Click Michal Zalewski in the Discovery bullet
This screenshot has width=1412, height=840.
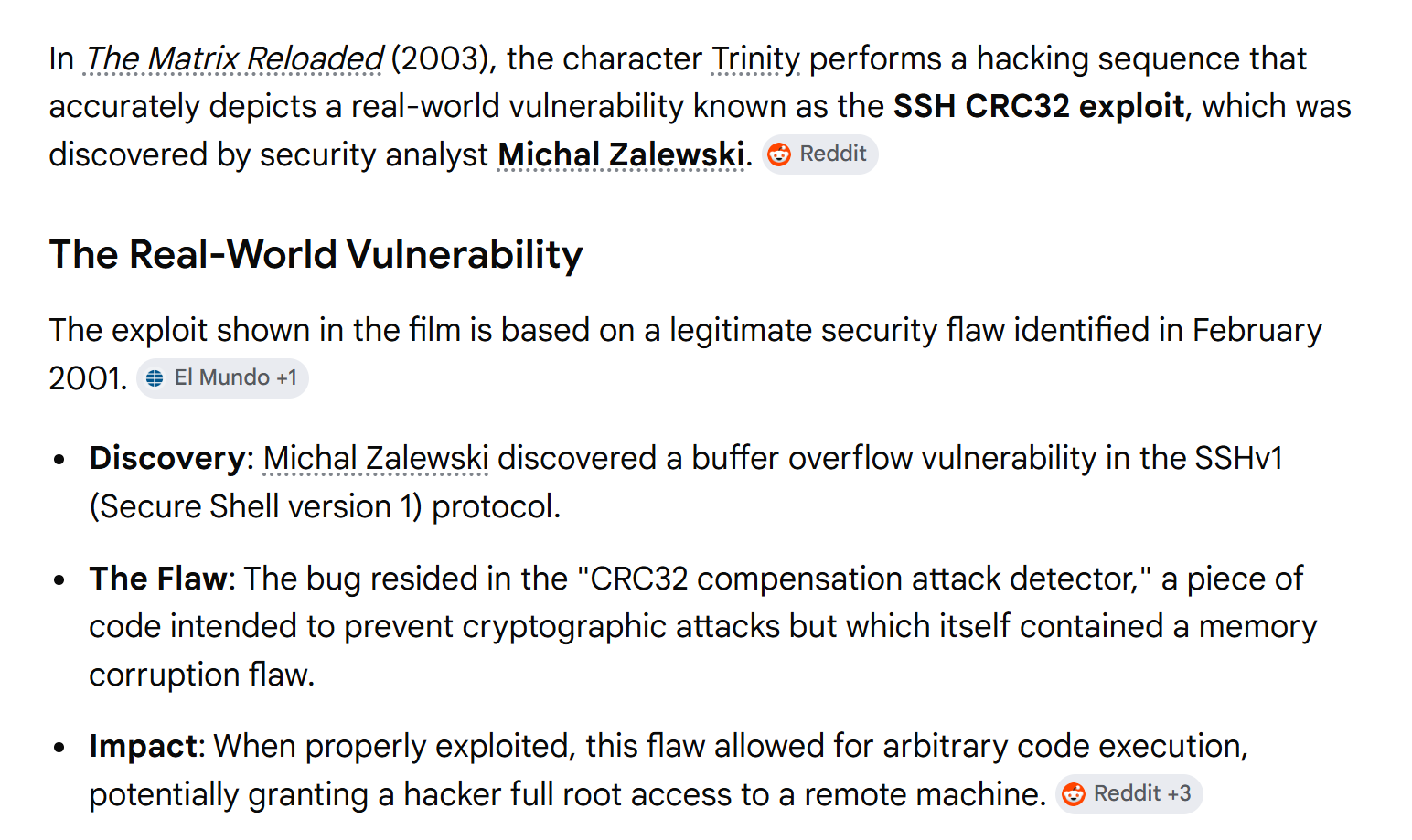click(x=375, y=459)
